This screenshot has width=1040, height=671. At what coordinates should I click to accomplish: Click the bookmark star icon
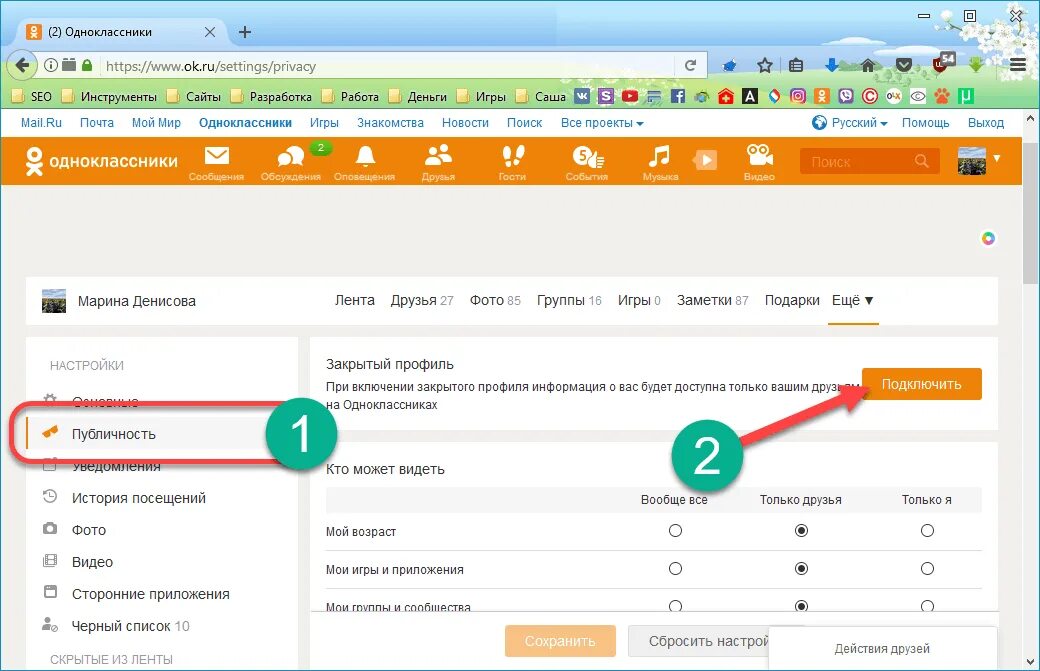(x=765, y=65)
